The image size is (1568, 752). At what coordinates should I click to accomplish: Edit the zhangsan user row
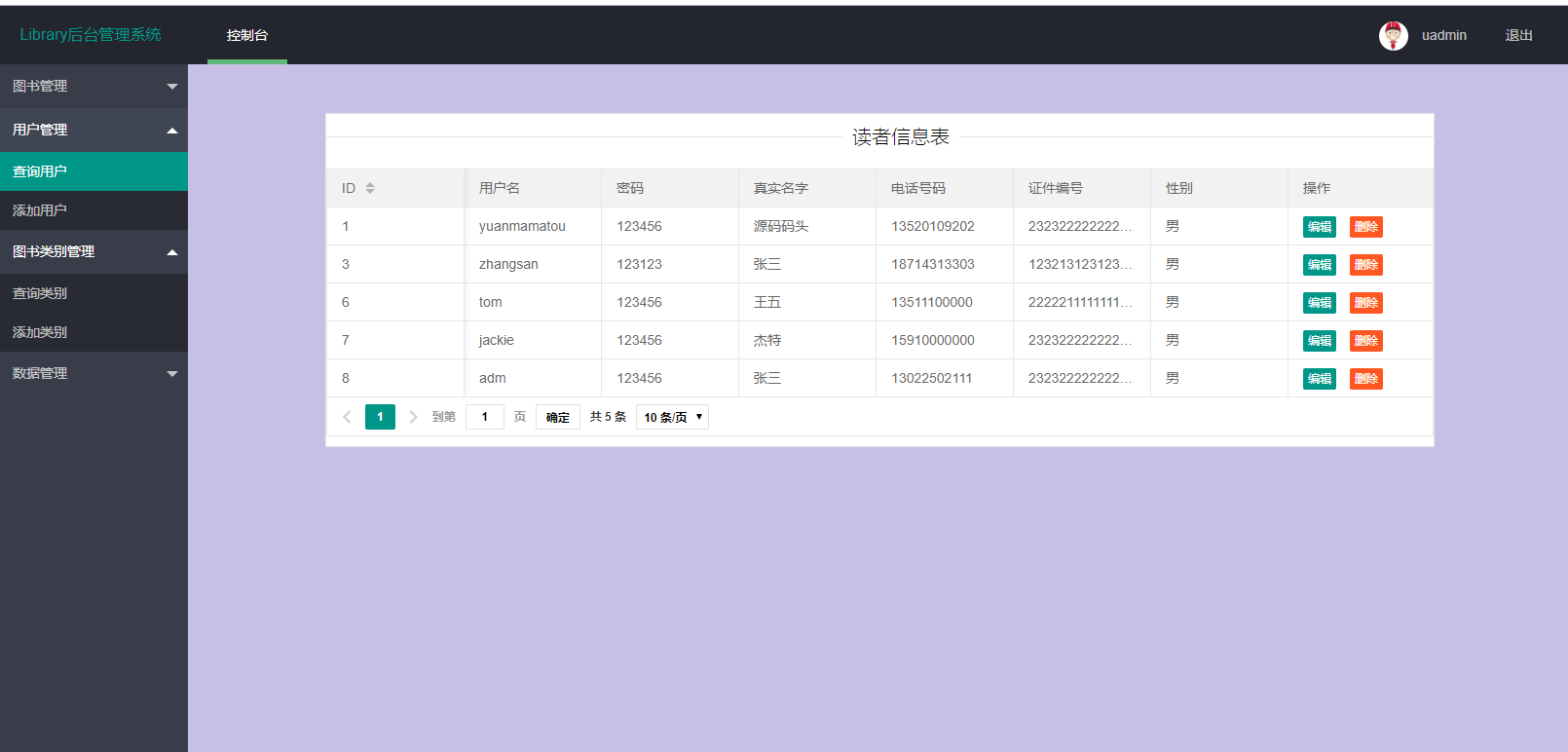[x=1320, y=265]
